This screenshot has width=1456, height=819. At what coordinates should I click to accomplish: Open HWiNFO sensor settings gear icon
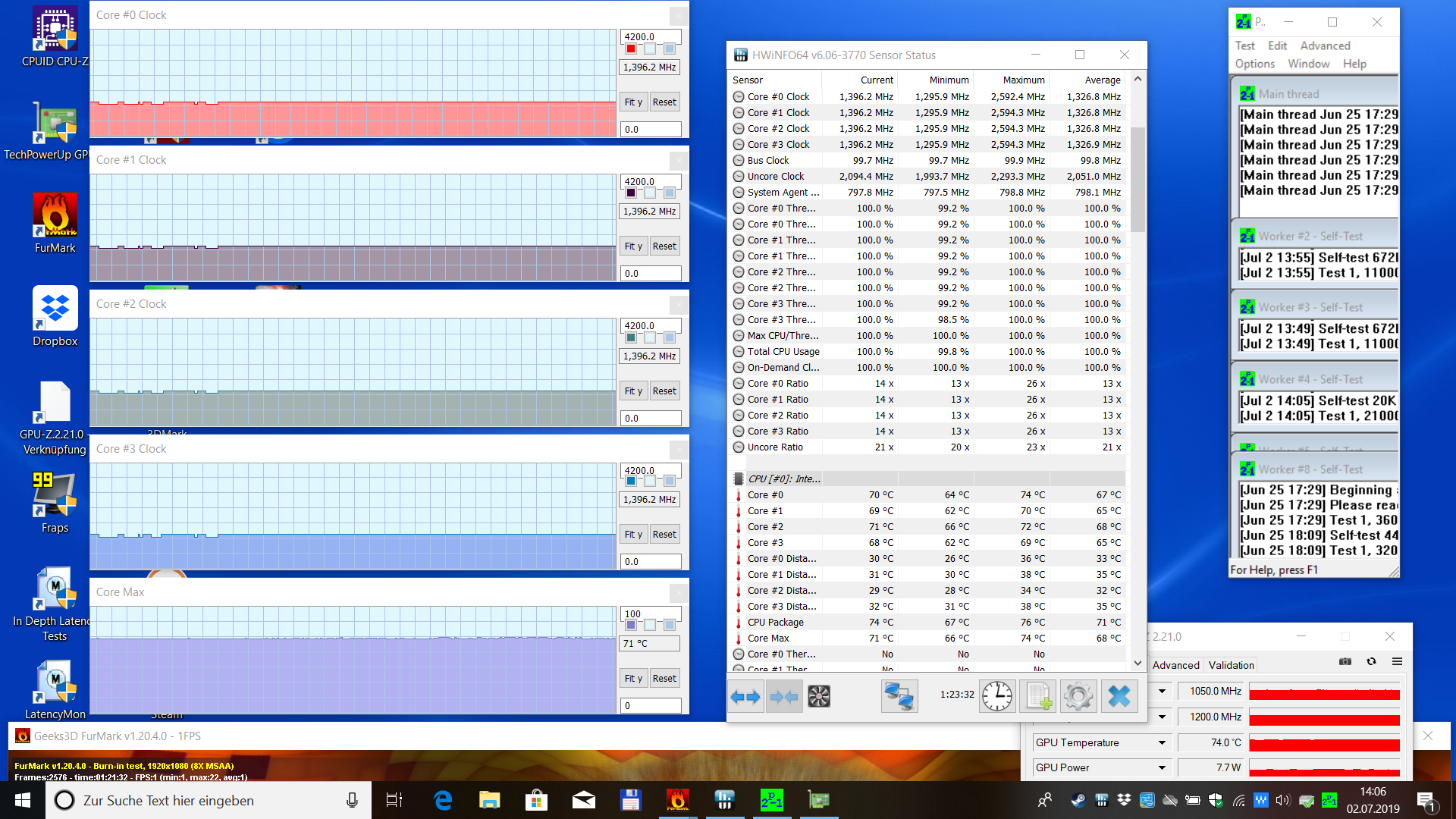(1078, 696)
